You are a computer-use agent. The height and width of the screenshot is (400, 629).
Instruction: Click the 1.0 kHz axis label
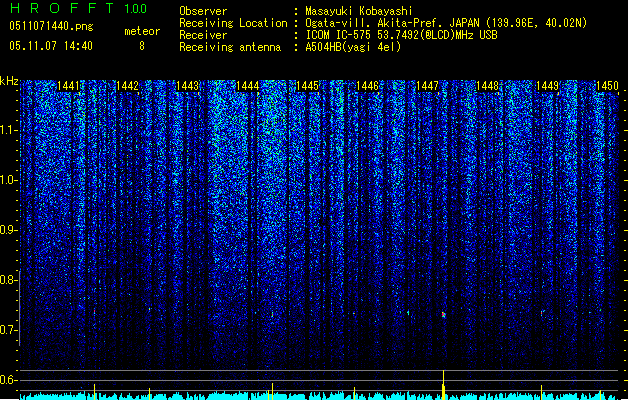pyautogui.click(x=9, y=180)
